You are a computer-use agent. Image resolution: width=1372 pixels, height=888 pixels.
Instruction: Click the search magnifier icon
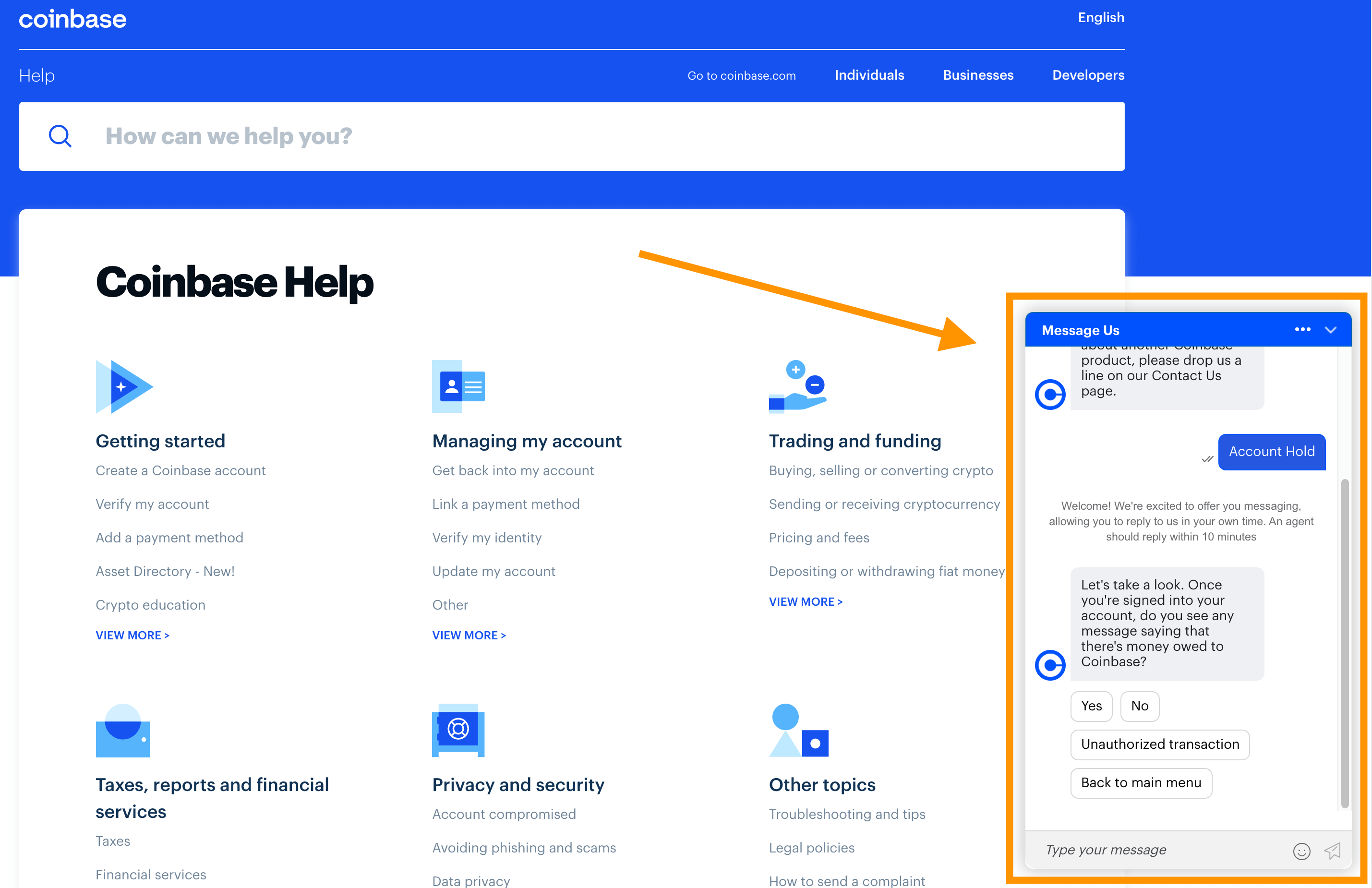[x=59, y=136]
